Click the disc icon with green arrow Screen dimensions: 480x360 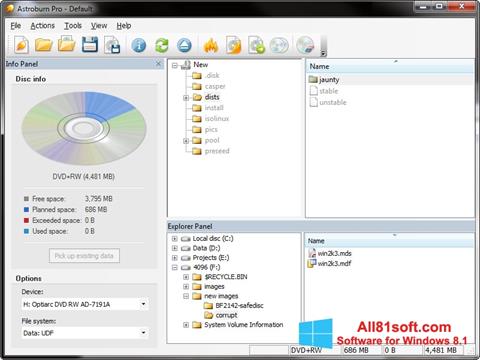256,45
